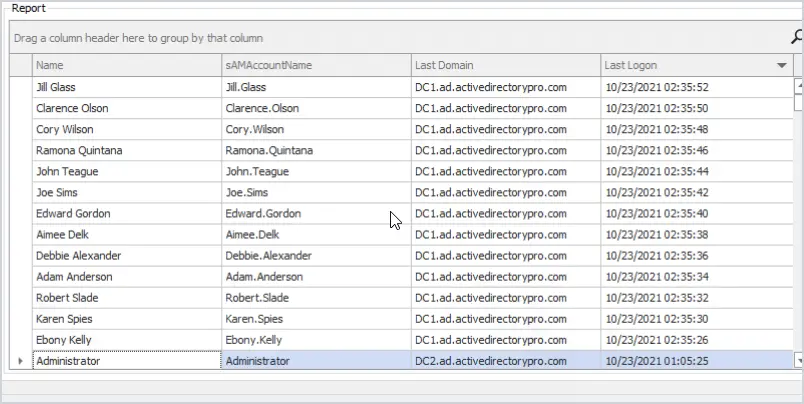Screen dimensions: 804x404
Task: Click John Teague's Last Domain cell
Action: [506, 171]
